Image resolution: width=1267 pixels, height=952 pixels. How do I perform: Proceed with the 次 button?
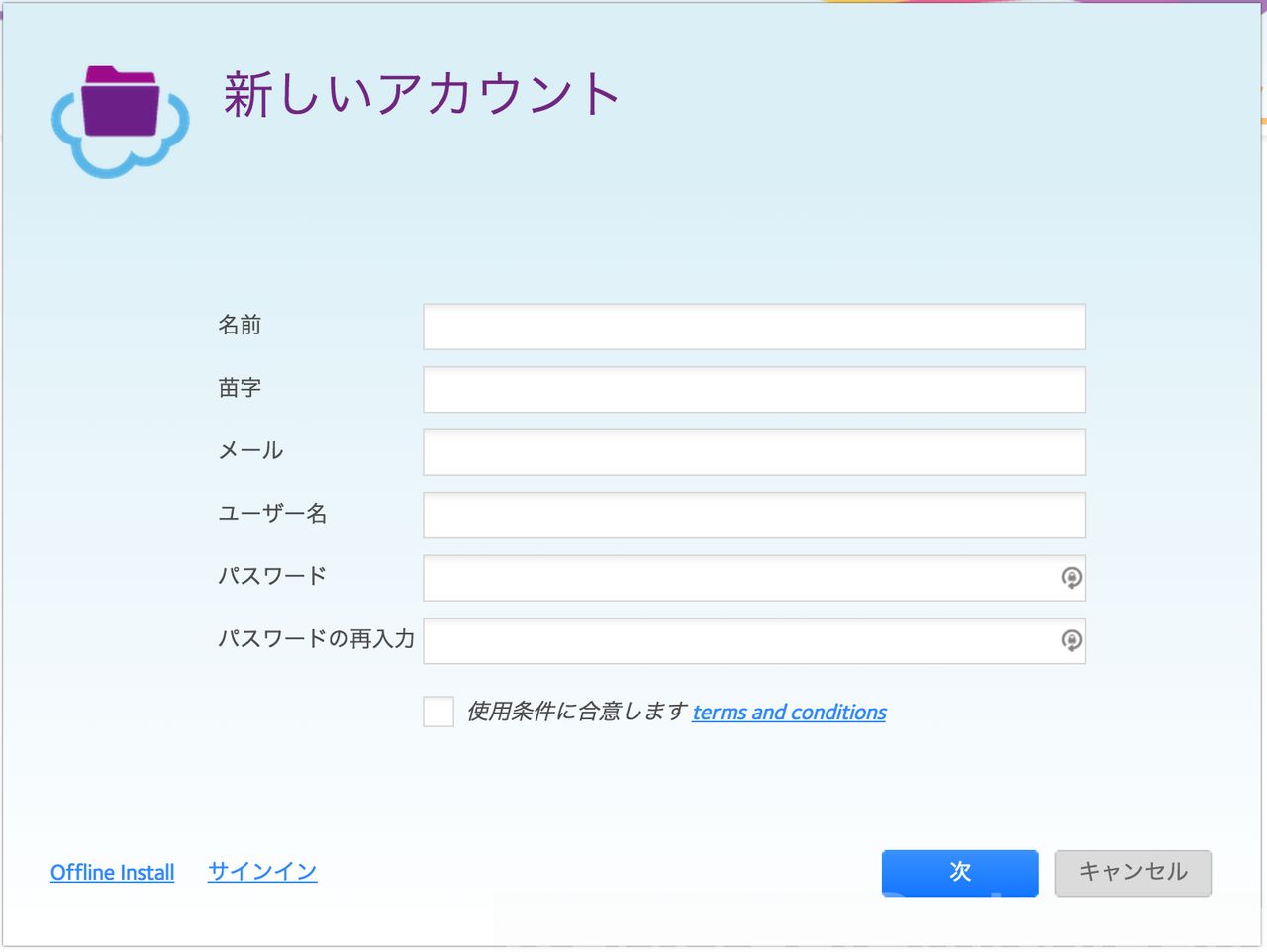(x=960, y=873)
